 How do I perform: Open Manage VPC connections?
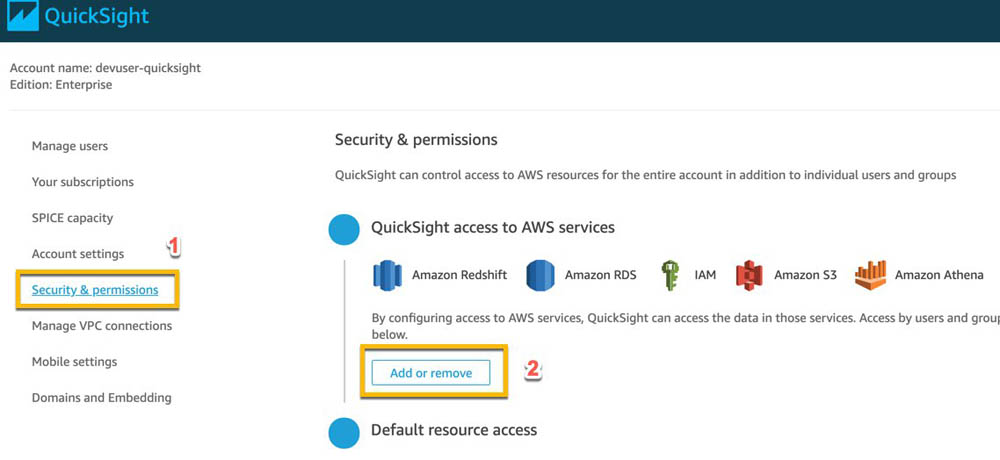pos(102,326)
